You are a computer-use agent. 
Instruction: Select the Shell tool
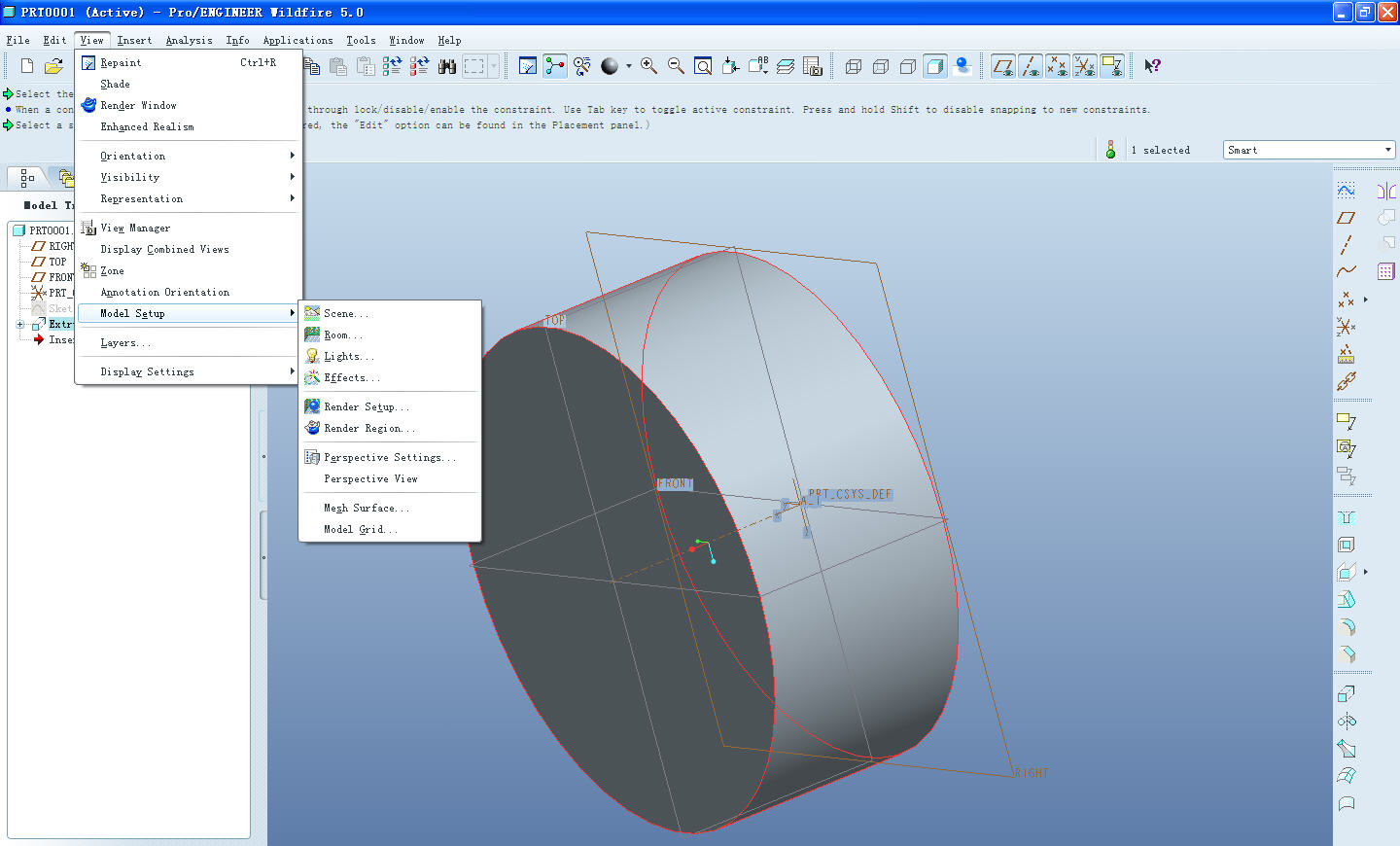[x=1346, y=545]
